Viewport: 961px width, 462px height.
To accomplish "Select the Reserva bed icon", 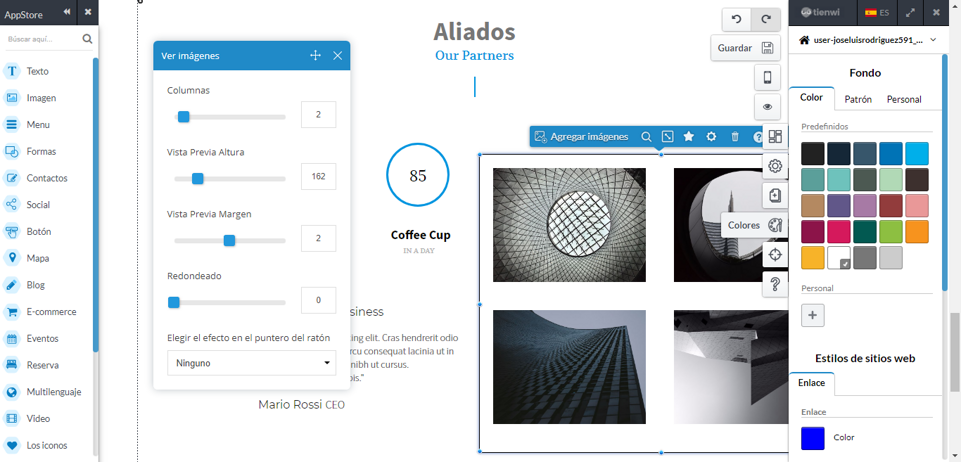I will click(12, 365).
